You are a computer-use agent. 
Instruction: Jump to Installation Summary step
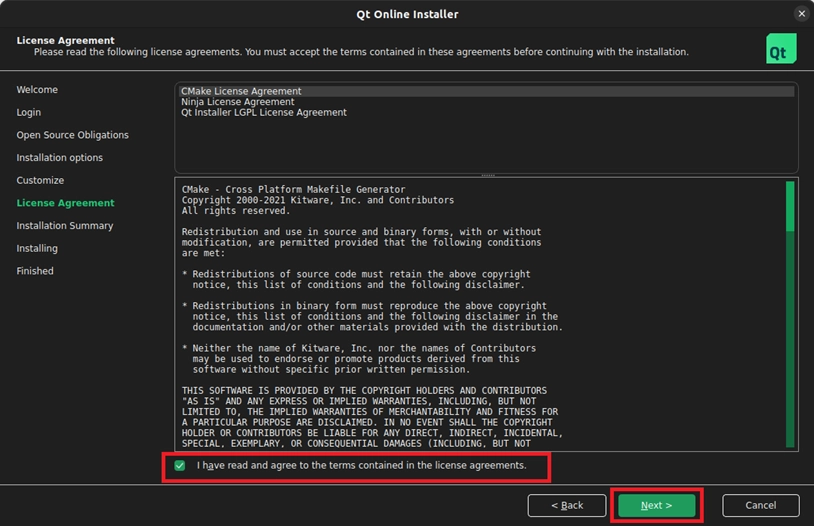tap(64, 226)
